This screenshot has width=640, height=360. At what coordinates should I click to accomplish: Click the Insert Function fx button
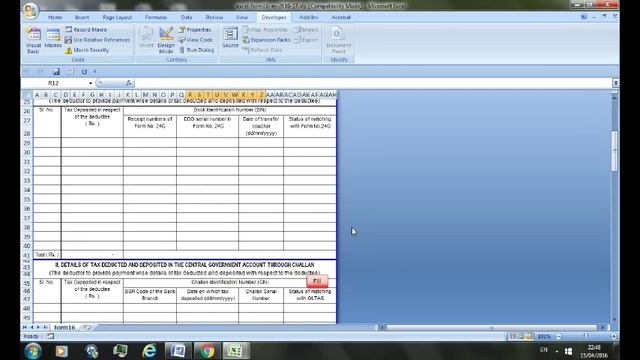[x=129, y=83]
